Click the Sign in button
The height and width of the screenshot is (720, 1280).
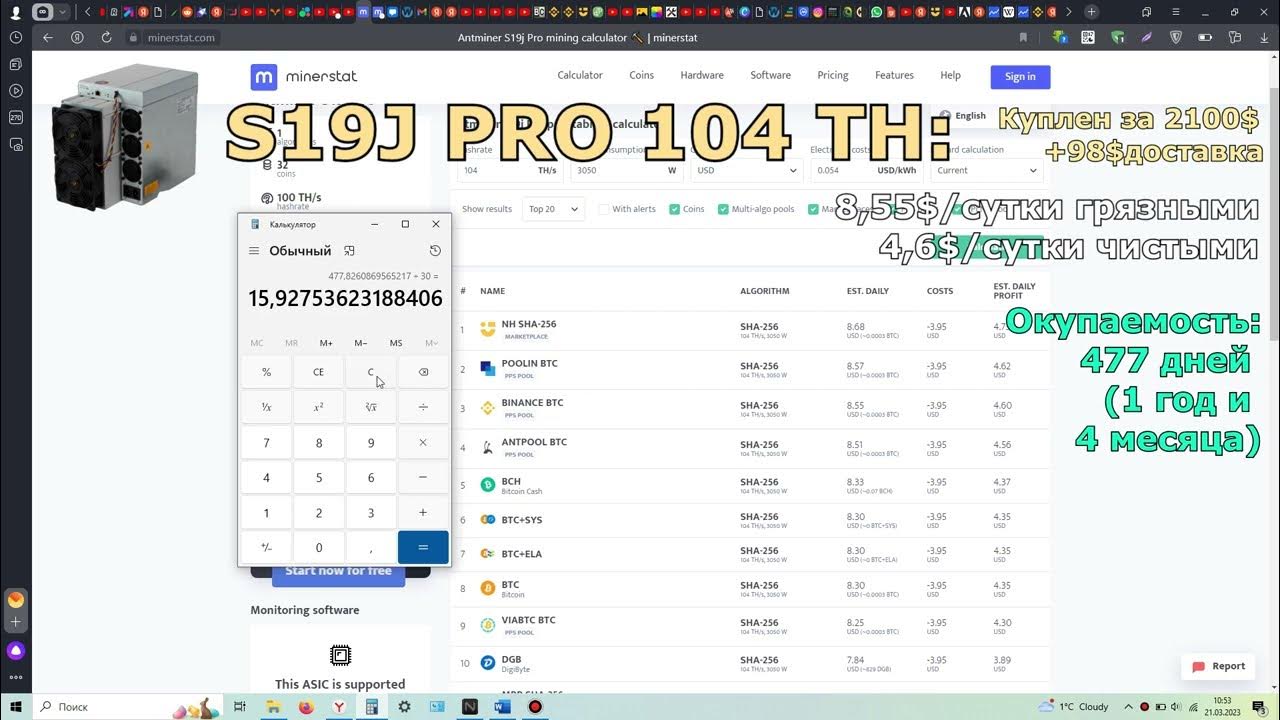(x=1020, y=76)
